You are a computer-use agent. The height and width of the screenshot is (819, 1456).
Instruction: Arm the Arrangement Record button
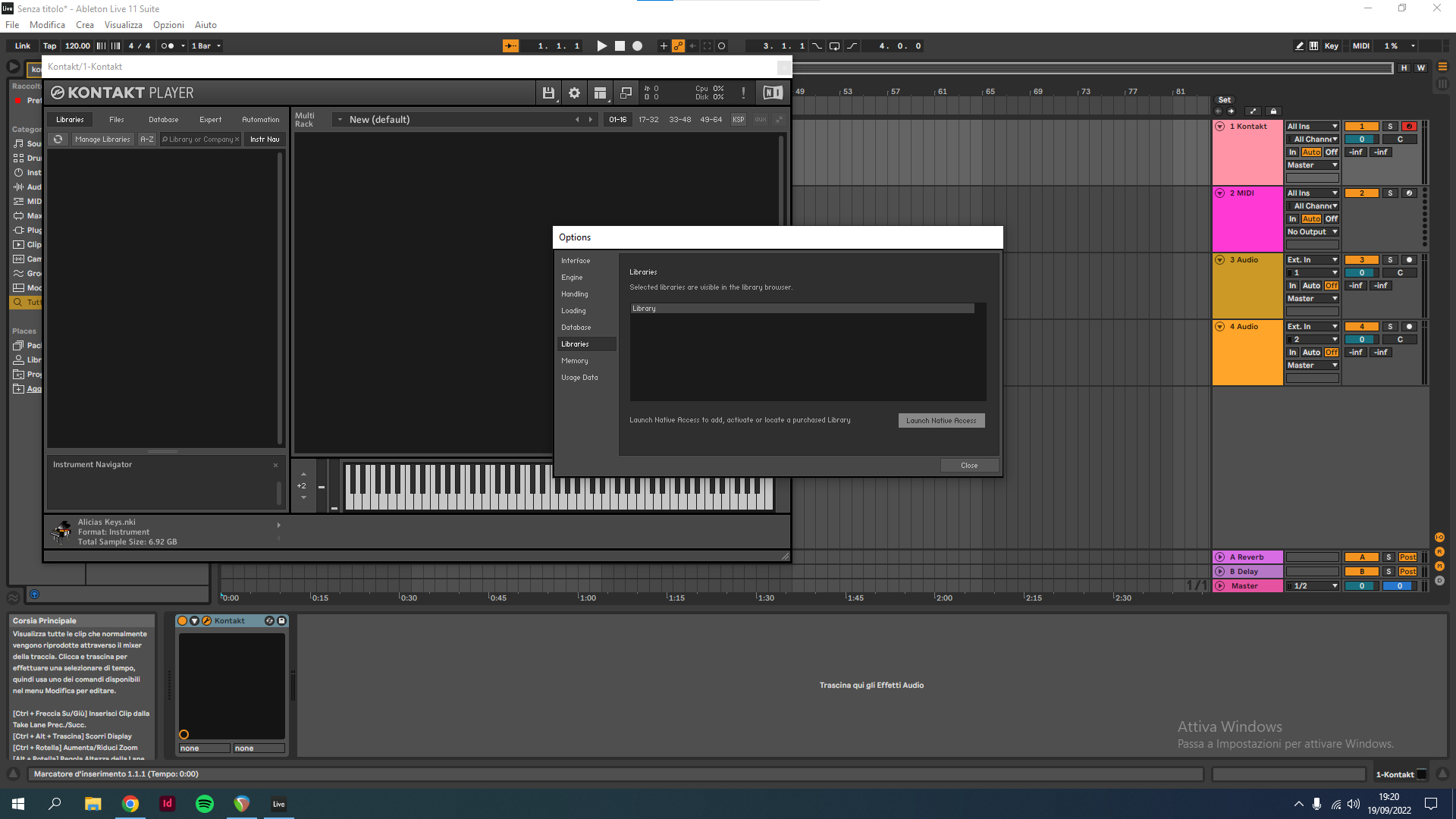[x=638, y=46]
